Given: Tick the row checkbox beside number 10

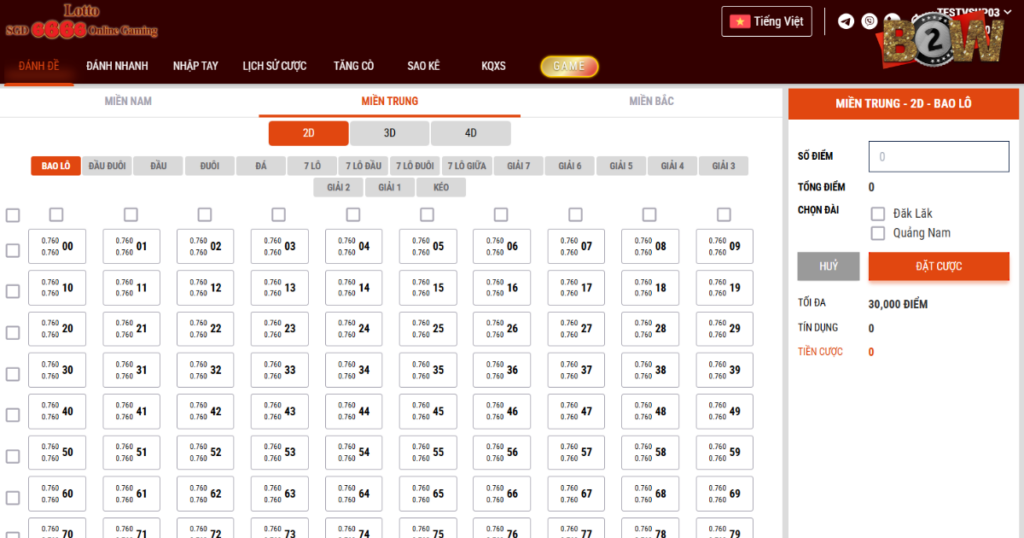Looking at the screenshot, I should coord(12,291).
